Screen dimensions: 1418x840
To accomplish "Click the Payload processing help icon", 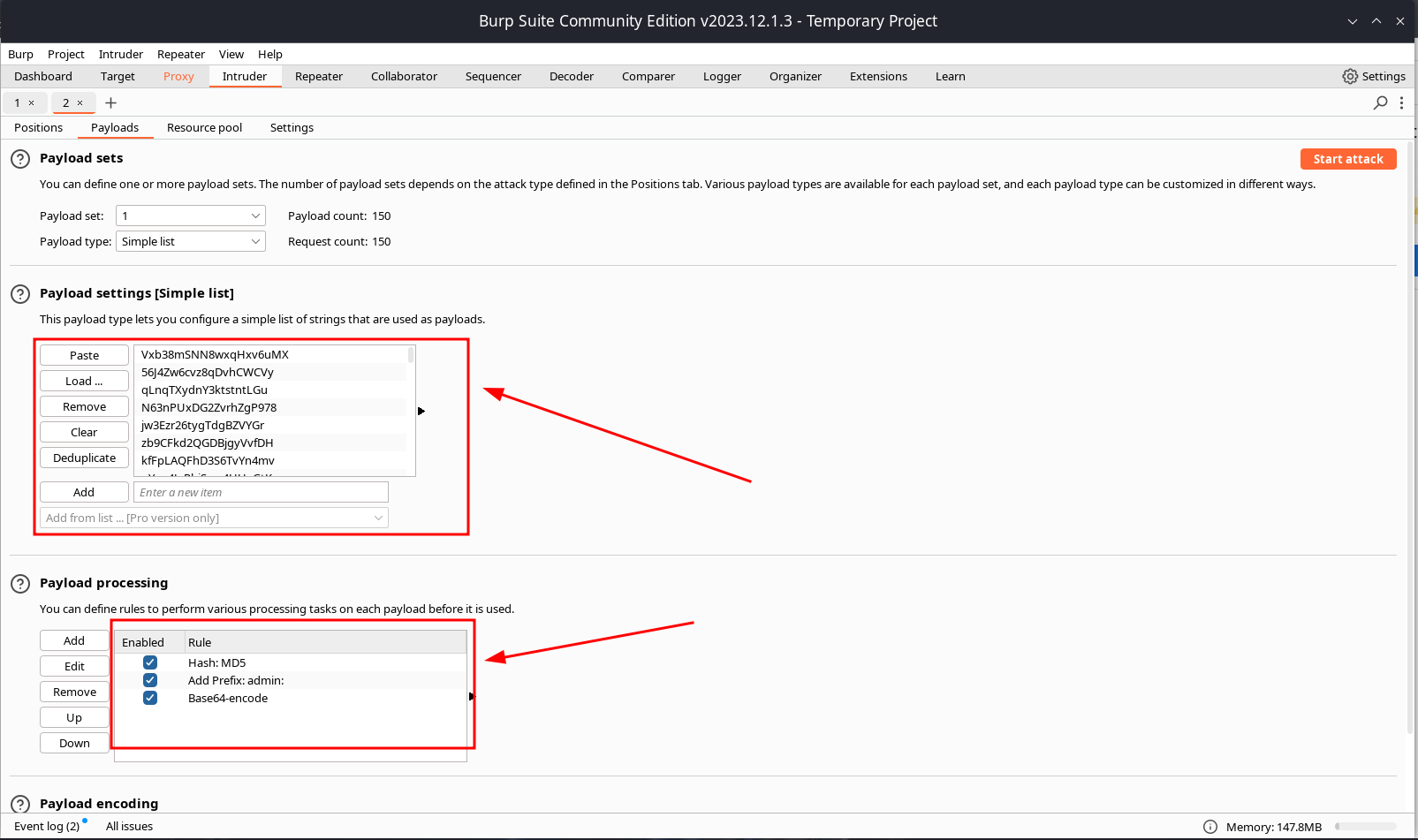I will [19, 584].
